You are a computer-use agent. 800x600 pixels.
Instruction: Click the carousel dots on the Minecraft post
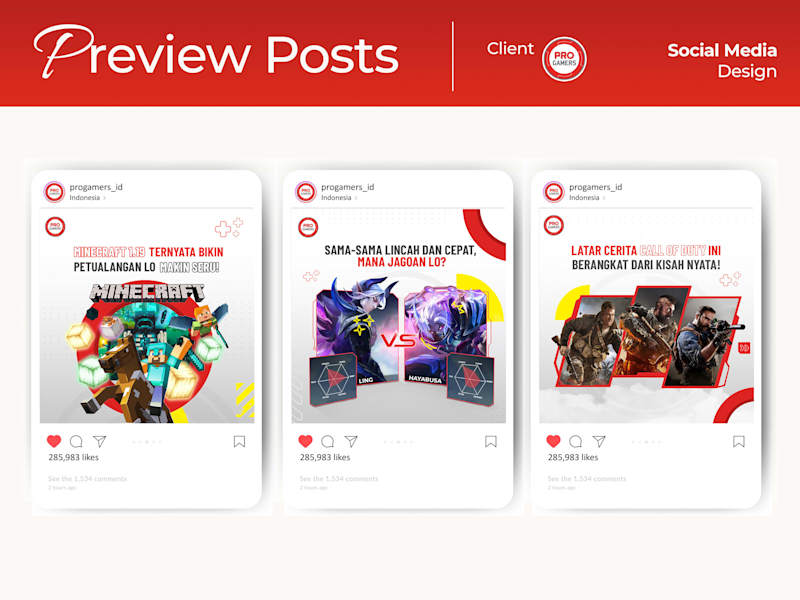coord(147,442)
